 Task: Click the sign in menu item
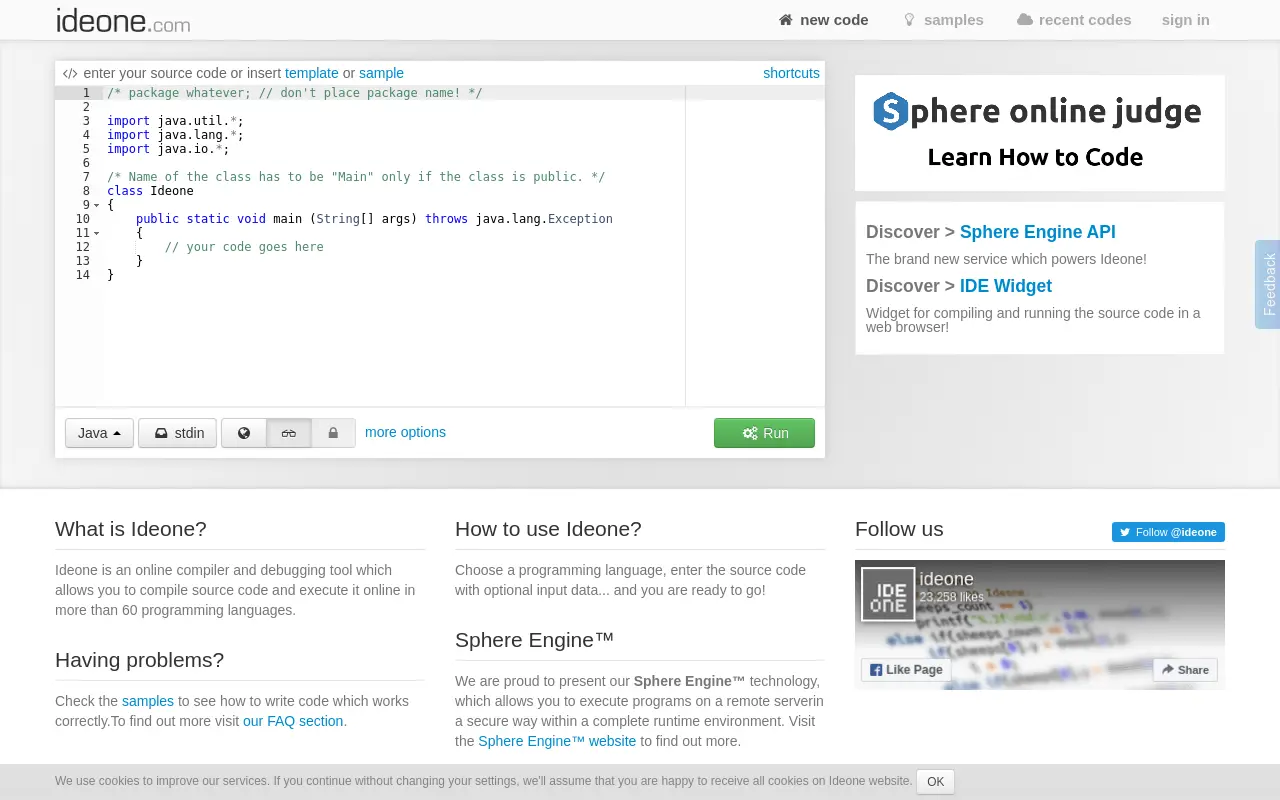click(1186, 20)
